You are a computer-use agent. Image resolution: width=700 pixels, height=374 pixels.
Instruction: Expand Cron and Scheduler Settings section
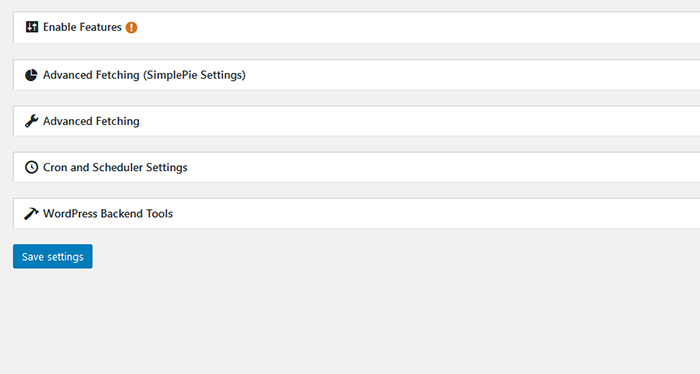(357, 167)
